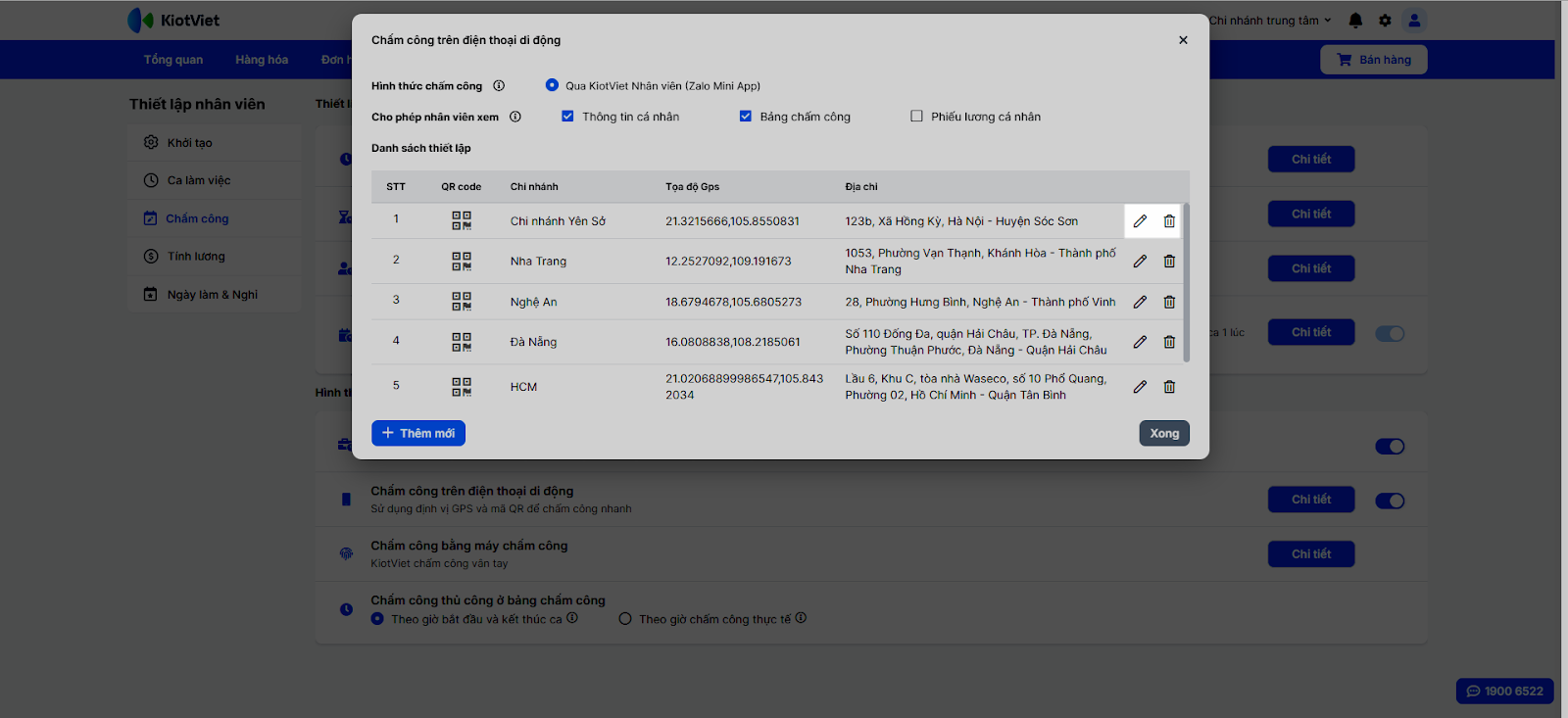Image resolution: width=1568 pixels, height=718 pixels.
Task: Enable Phiếu lương cá nhân checkbox
Action: tap(916, 117)
